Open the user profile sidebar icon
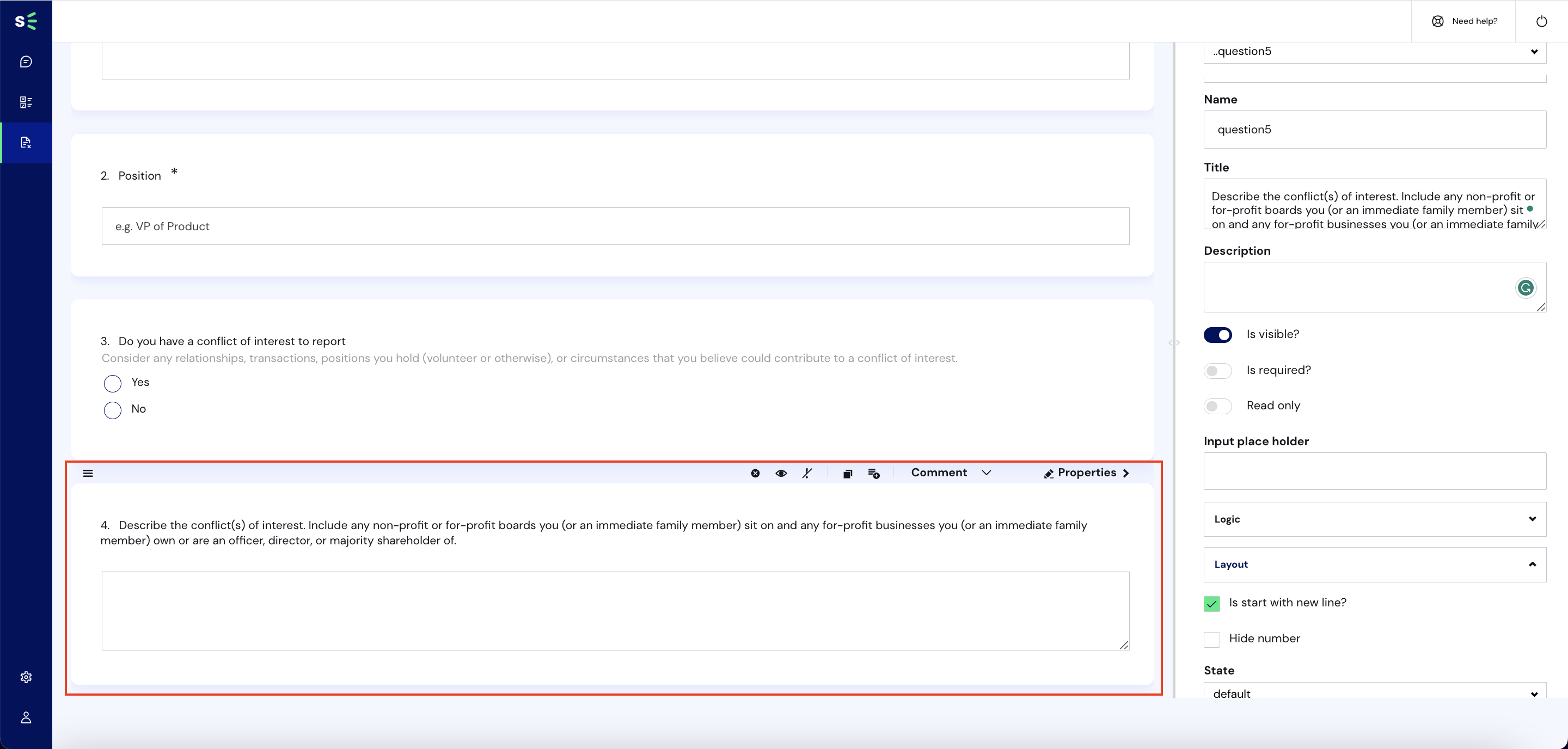Image resolution: width=1568 pixels, height=749 pixels. pos(26,718)
